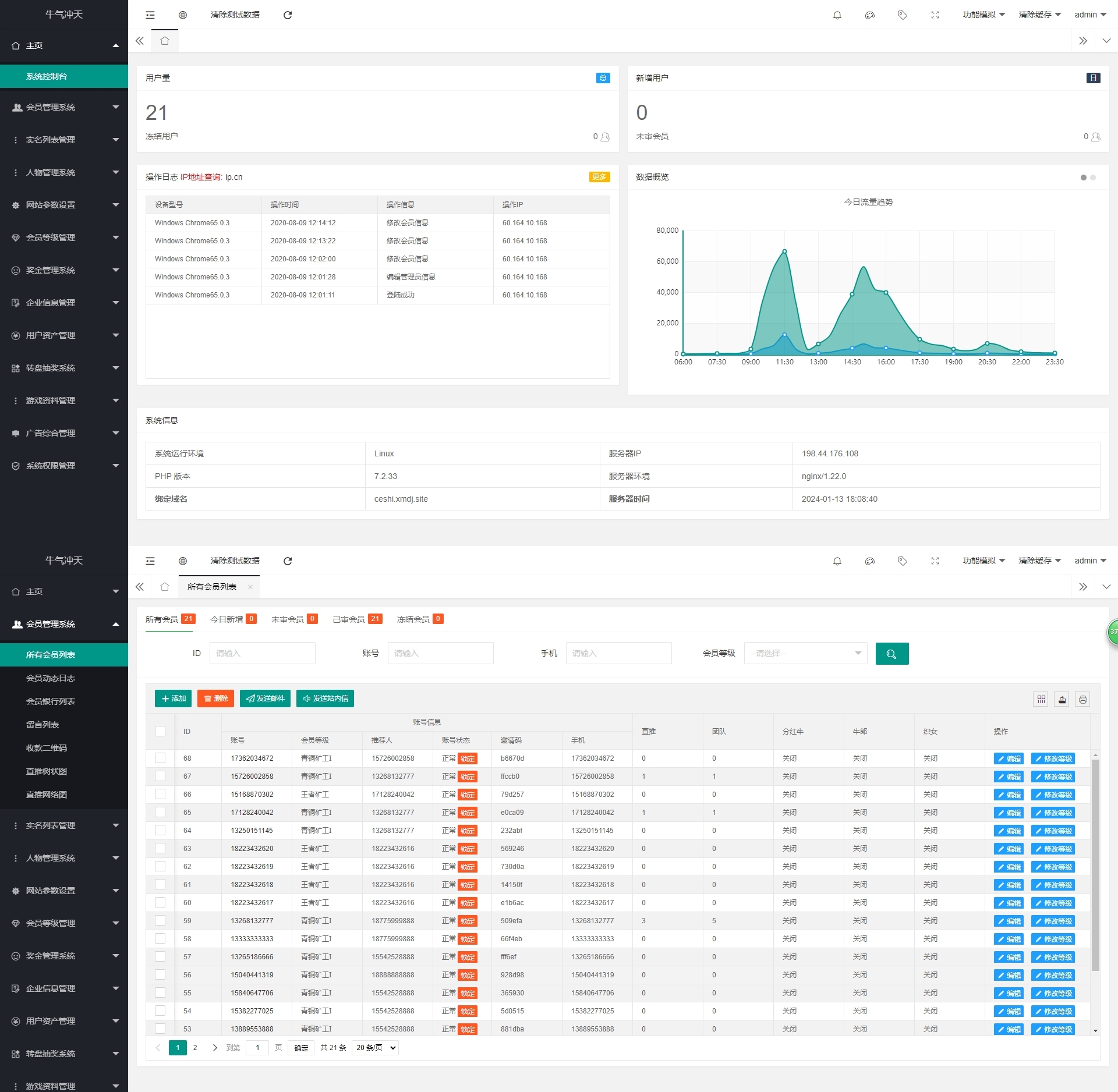Expand 实名列表管理 in member list screen sidebar
This screenshot has height=1092, width=1118.
coord(64,825)
